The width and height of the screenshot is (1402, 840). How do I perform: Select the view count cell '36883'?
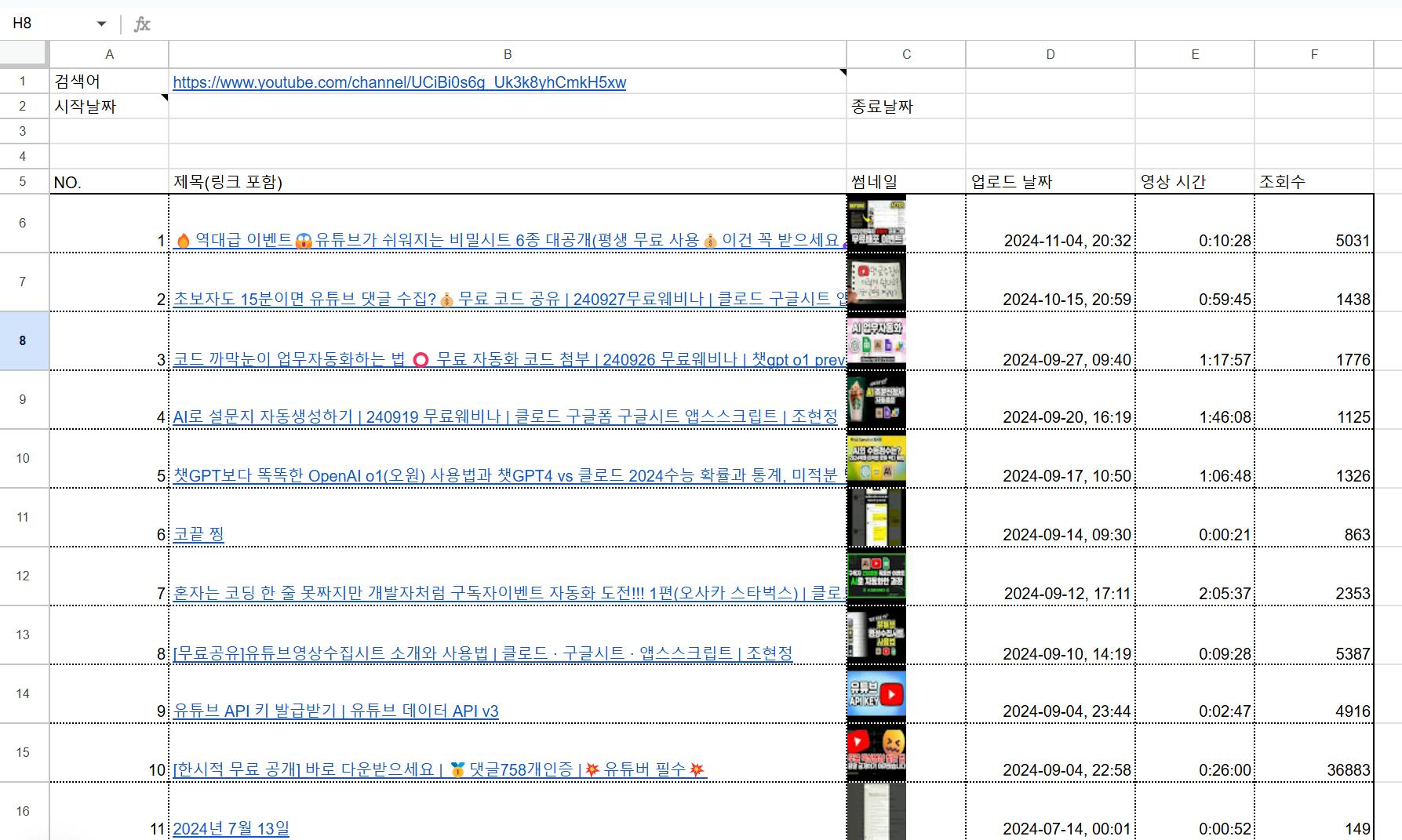coord(1314,753)
